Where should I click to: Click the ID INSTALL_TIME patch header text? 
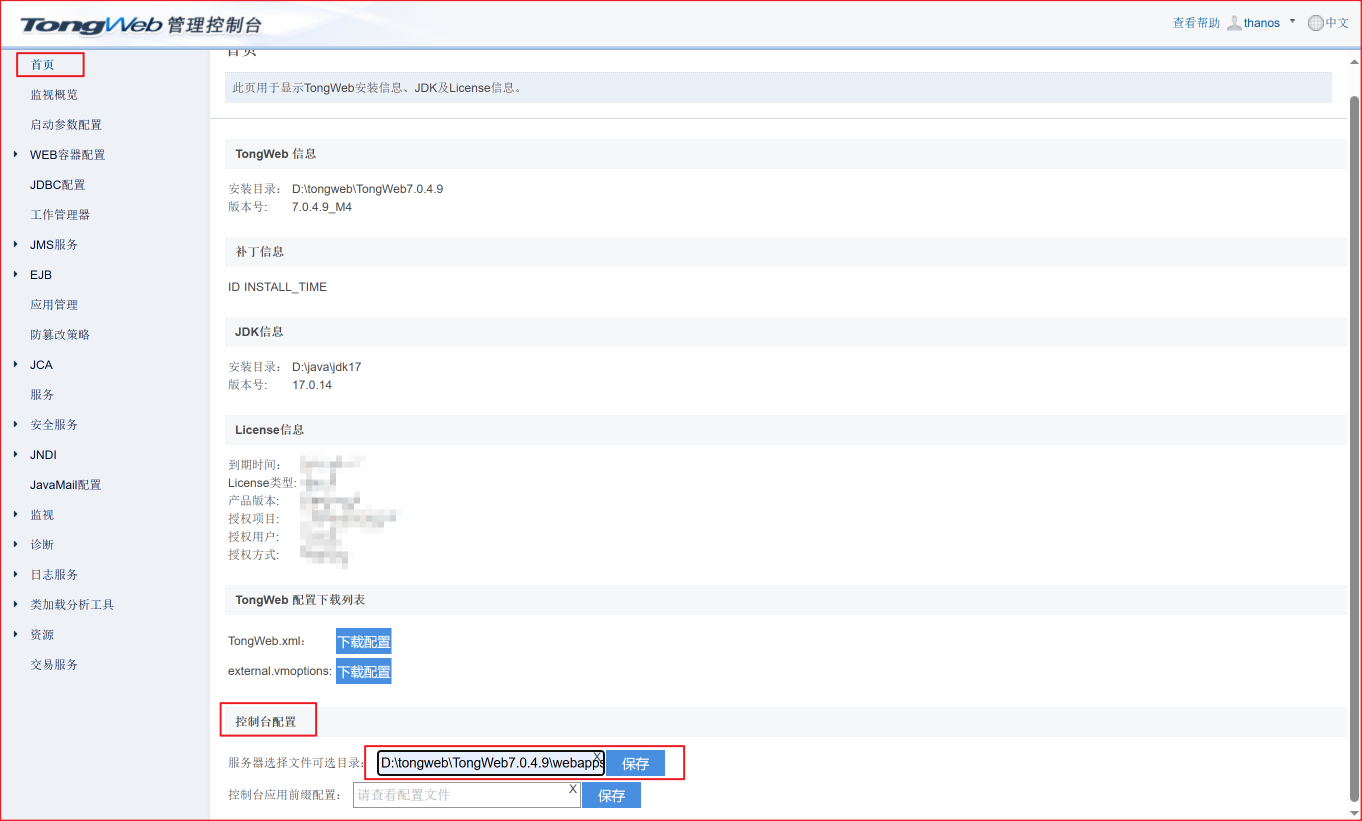pyautogui.click(x=278, y=287)
